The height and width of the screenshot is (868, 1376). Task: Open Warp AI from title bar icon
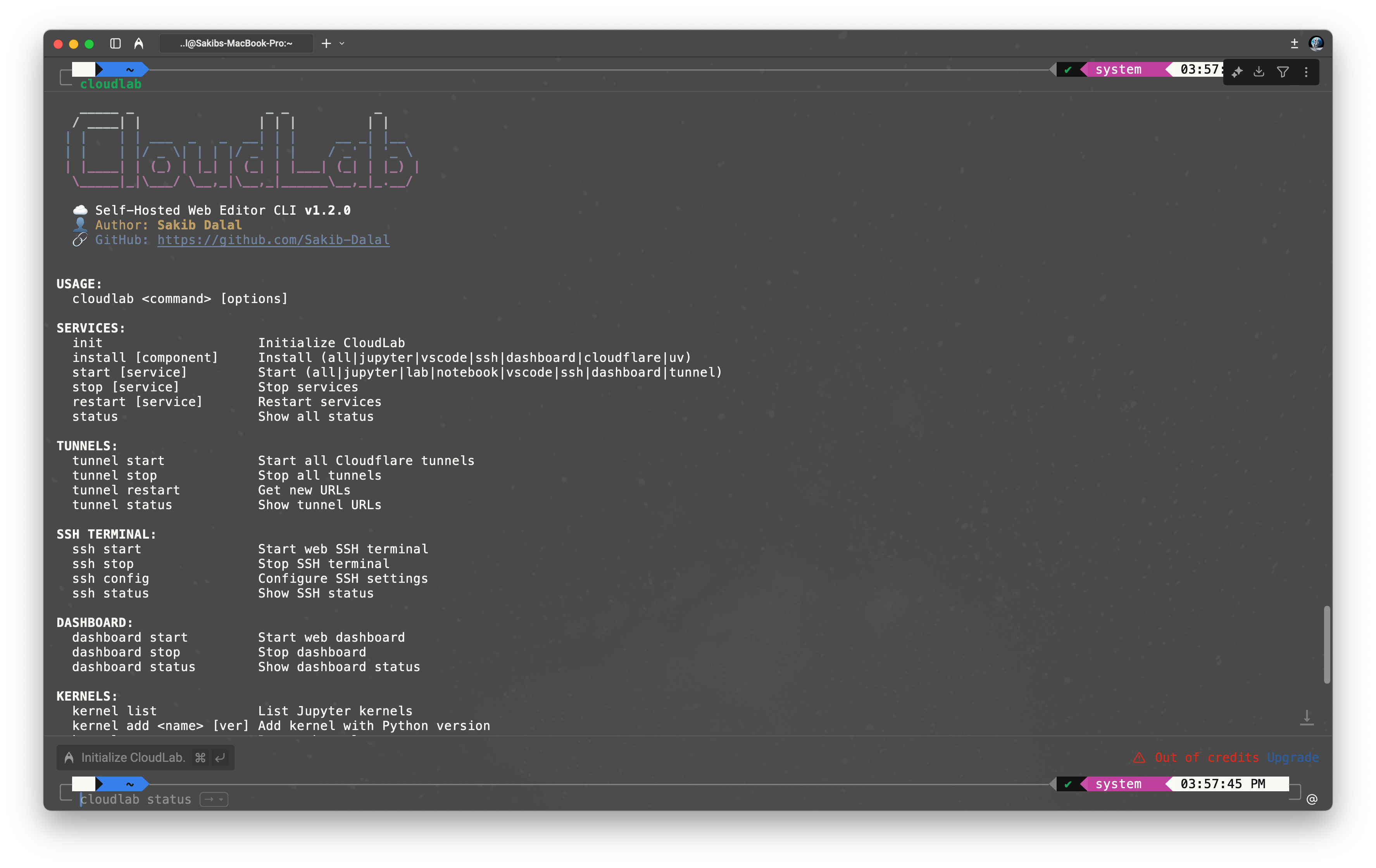(x=138, y=43)
